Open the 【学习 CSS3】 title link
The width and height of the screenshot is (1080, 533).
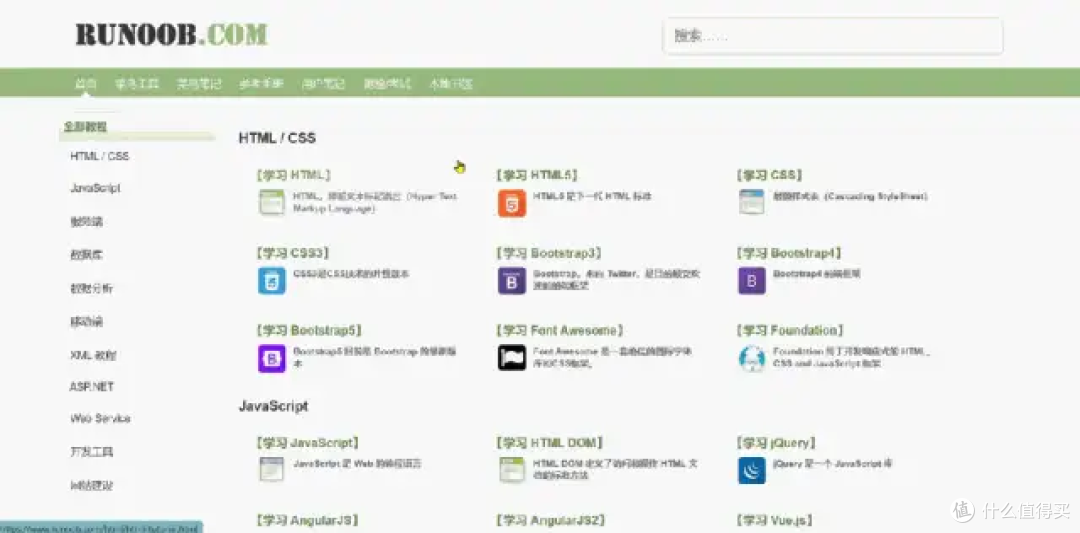pos(293,253)
